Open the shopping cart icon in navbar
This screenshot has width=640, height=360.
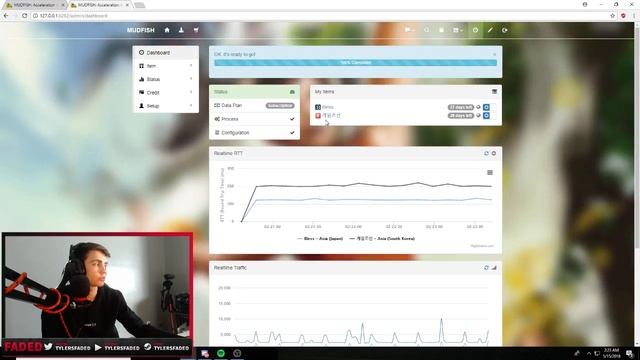click(196, 30)
